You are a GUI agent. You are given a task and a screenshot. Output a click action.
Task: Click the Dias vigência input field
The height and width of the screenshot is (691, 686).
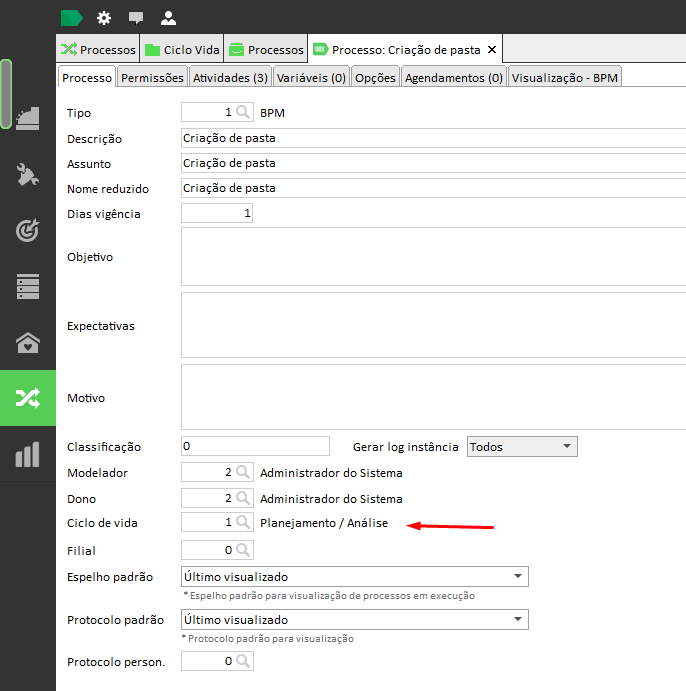[217, 213]
